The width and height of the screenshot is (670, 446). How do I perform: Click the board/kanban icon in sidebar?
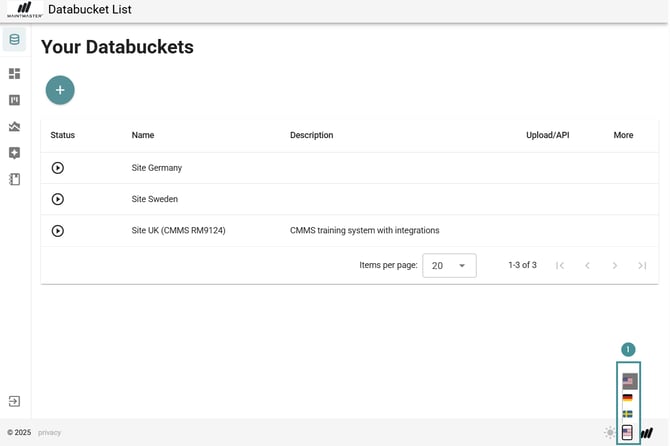click(14, 100)
